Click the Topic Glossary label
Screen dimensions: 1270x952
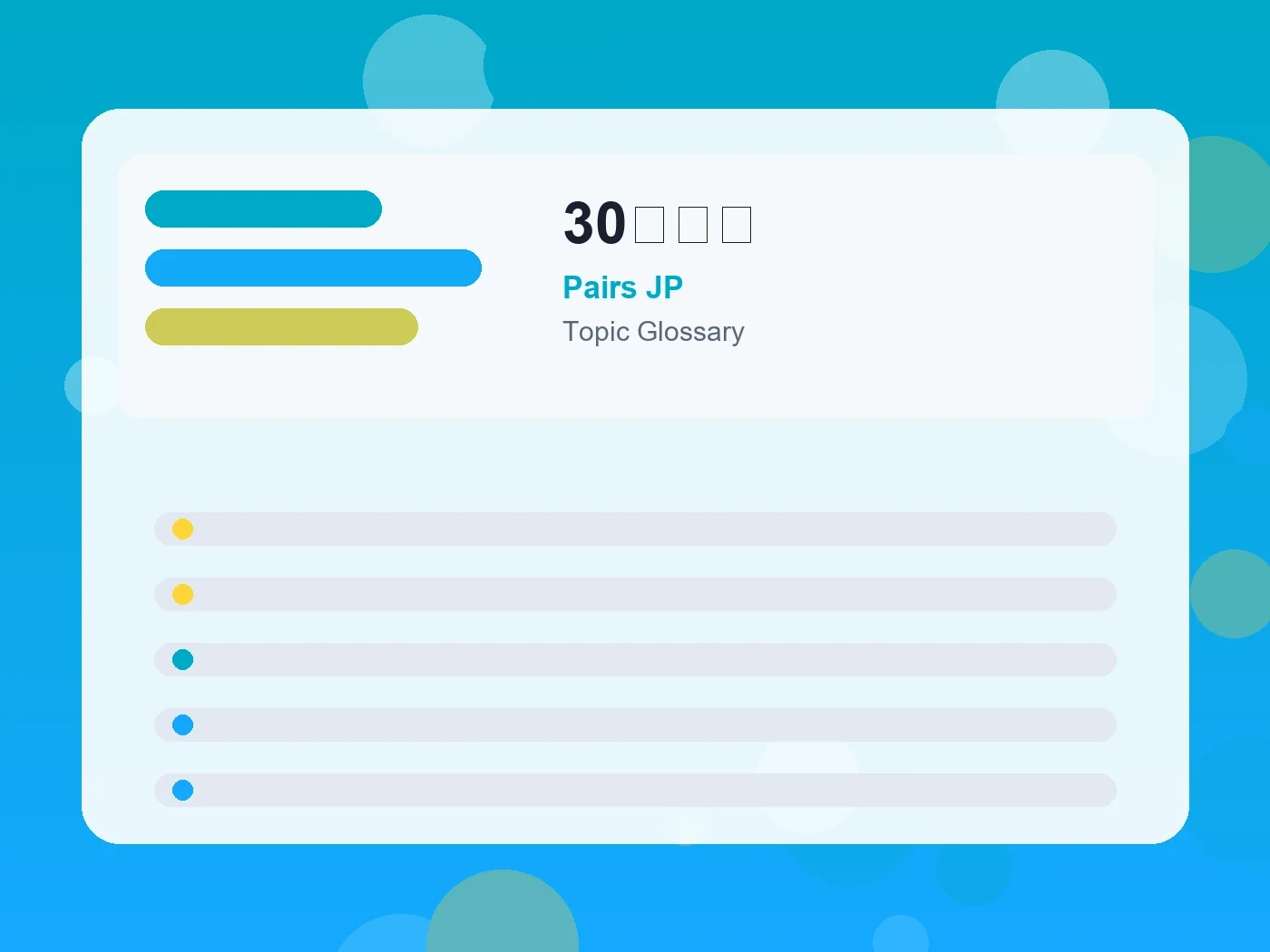coord(653,332)
